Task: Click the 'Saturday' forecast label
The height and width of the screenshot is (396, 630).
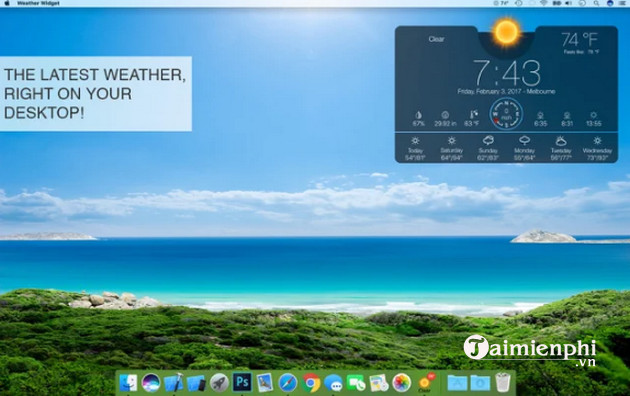Action: pos(452,151)
